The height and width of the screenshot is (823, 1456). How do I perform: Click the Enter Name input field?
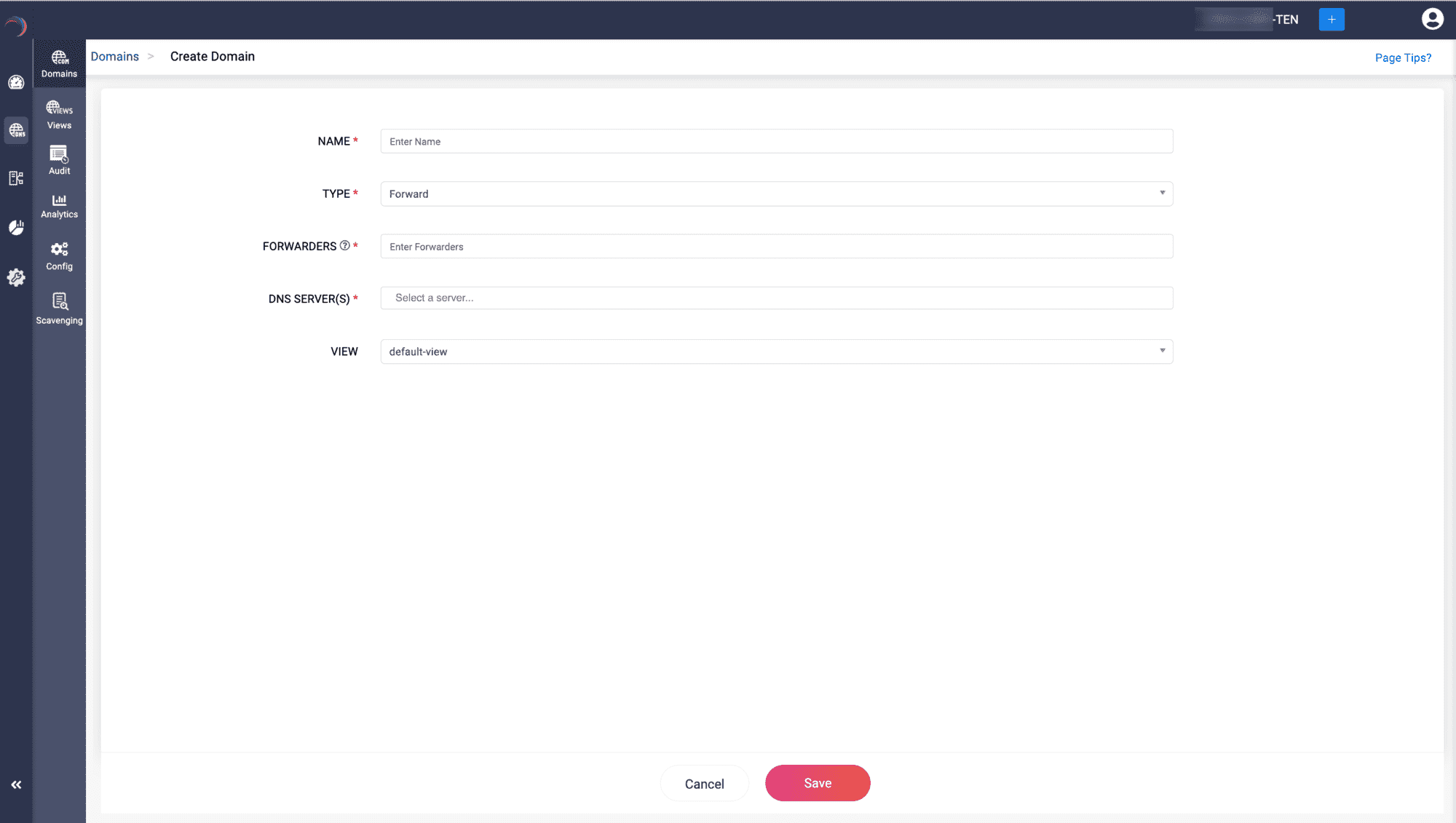(776, 141)
